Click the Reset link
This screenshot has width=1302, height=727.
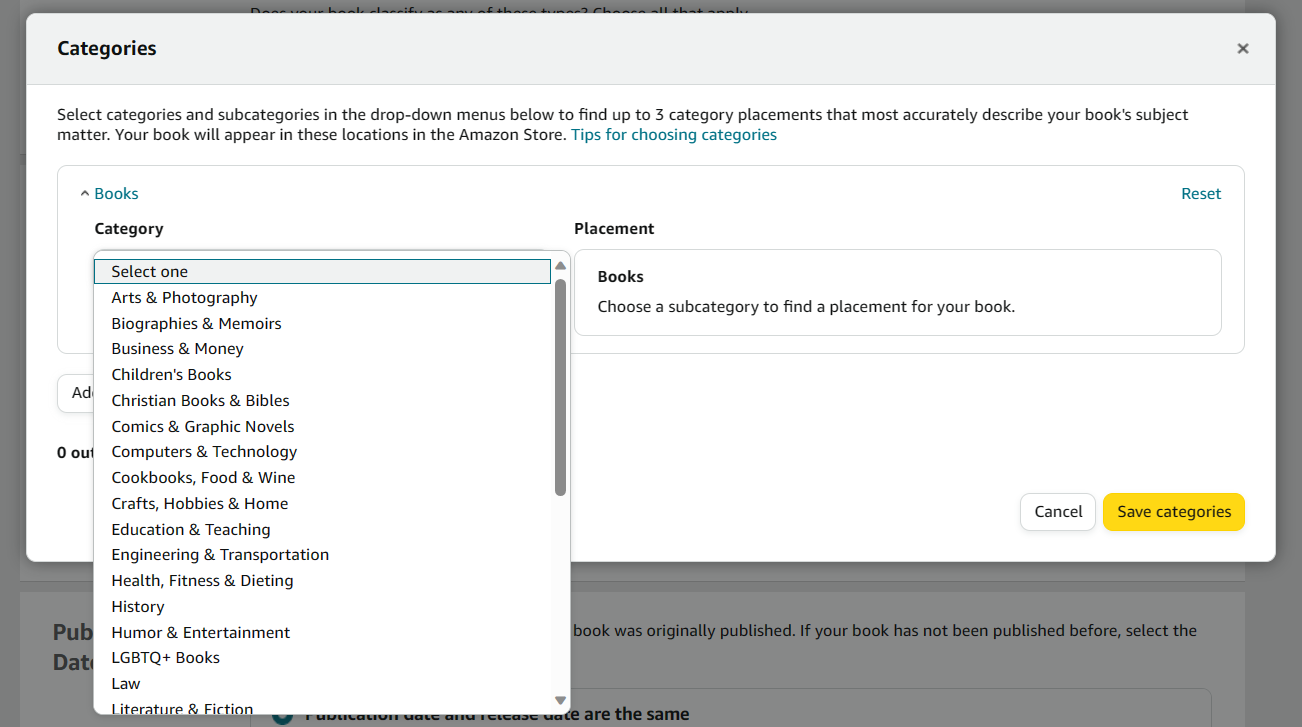1200,194
